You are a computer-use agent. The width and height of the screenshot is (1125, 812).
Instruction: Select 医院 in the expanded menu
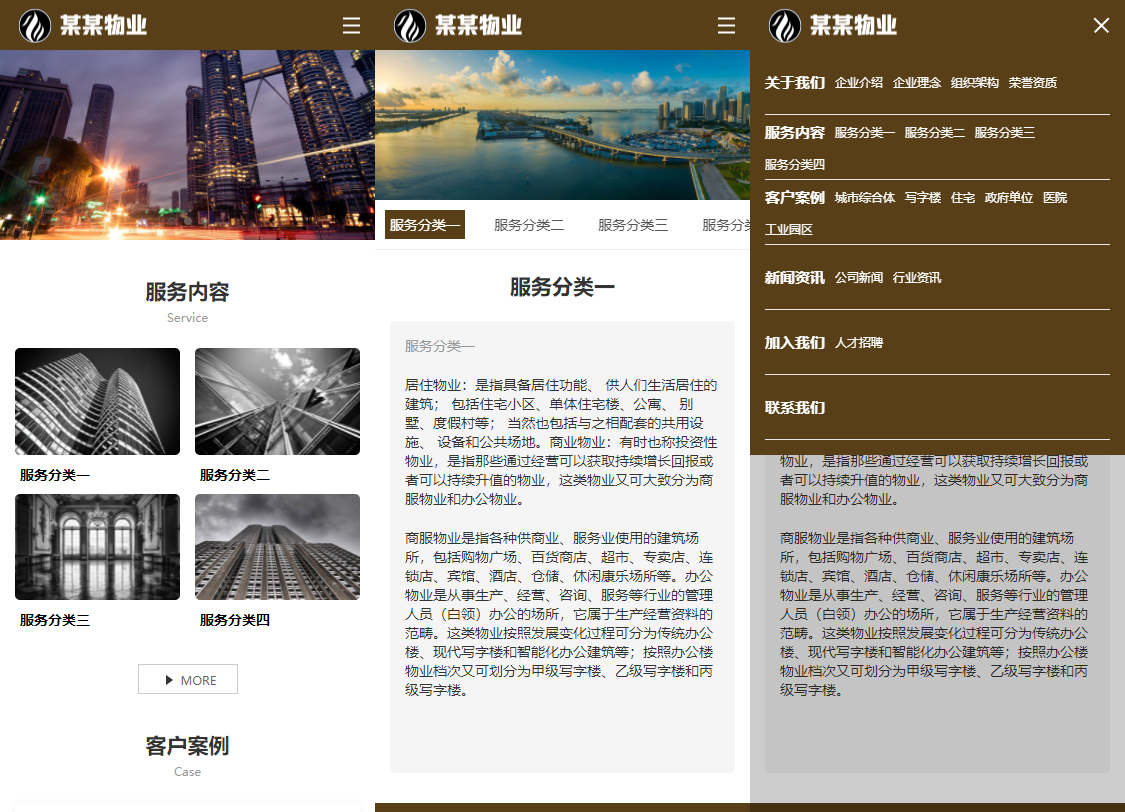(x=1055, y=197)
